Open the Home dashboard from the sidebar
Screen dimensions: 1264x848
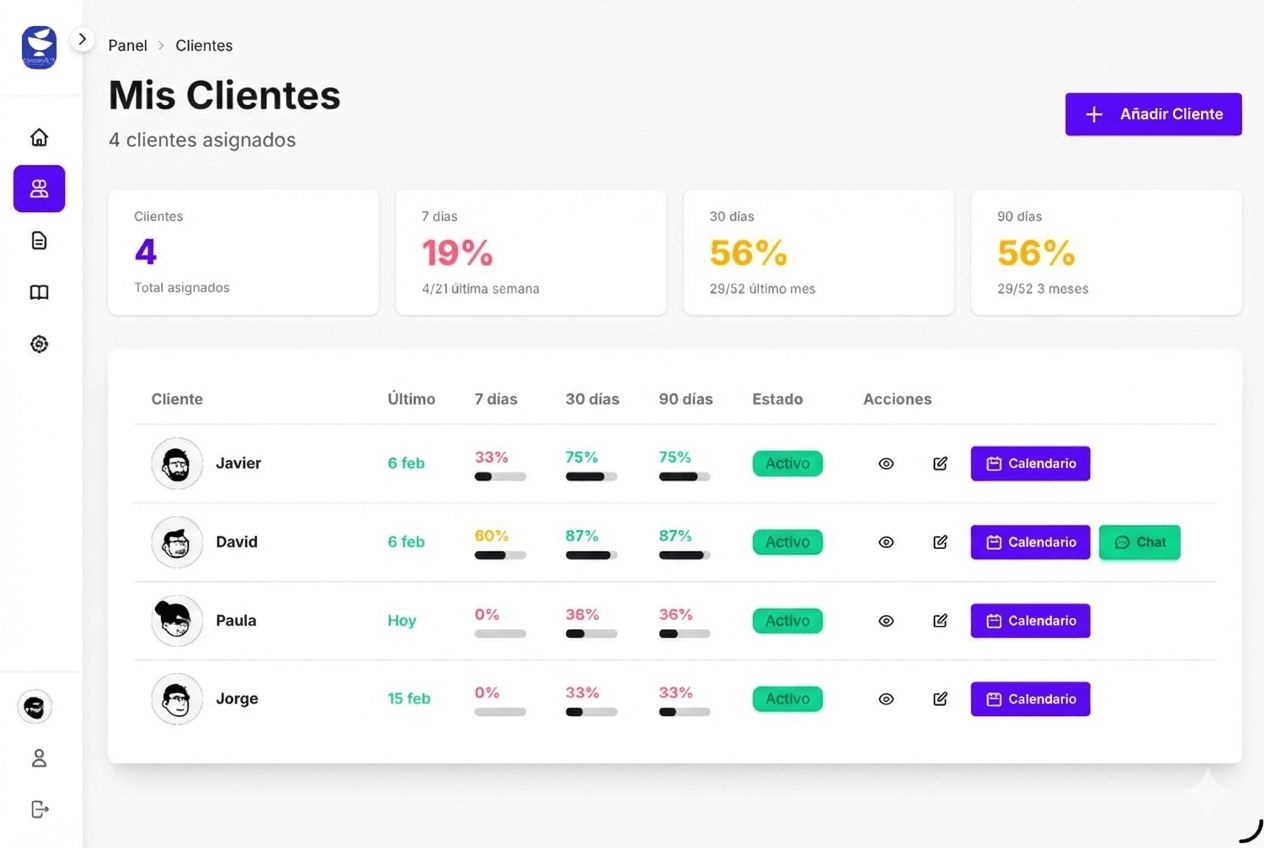[38, 137]
